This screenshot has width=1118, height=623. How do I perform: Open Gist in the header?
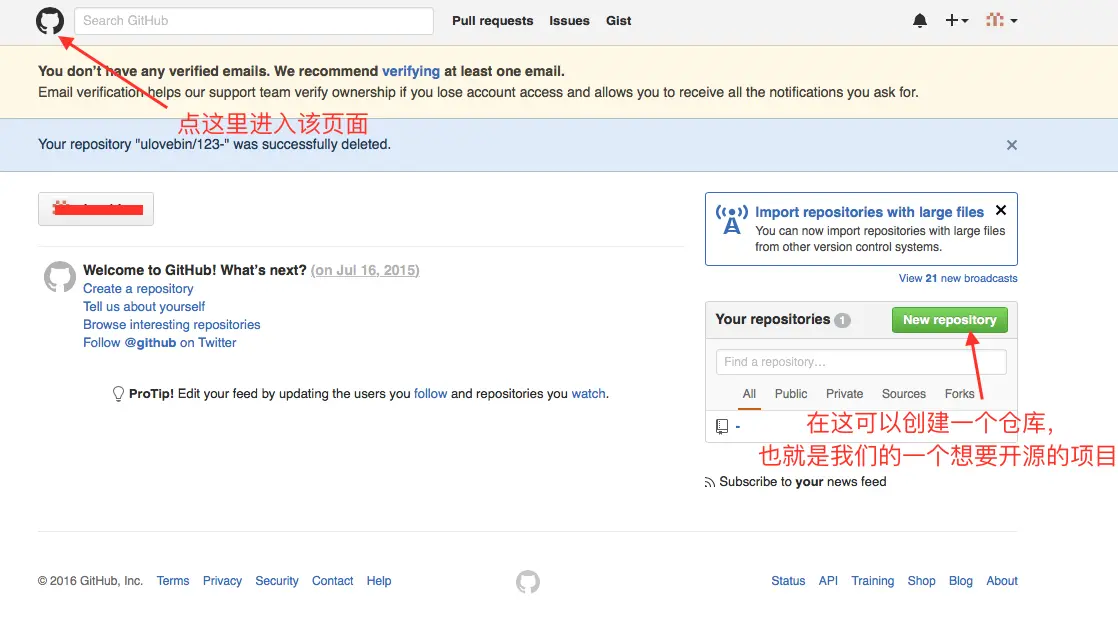click(618, 21)
